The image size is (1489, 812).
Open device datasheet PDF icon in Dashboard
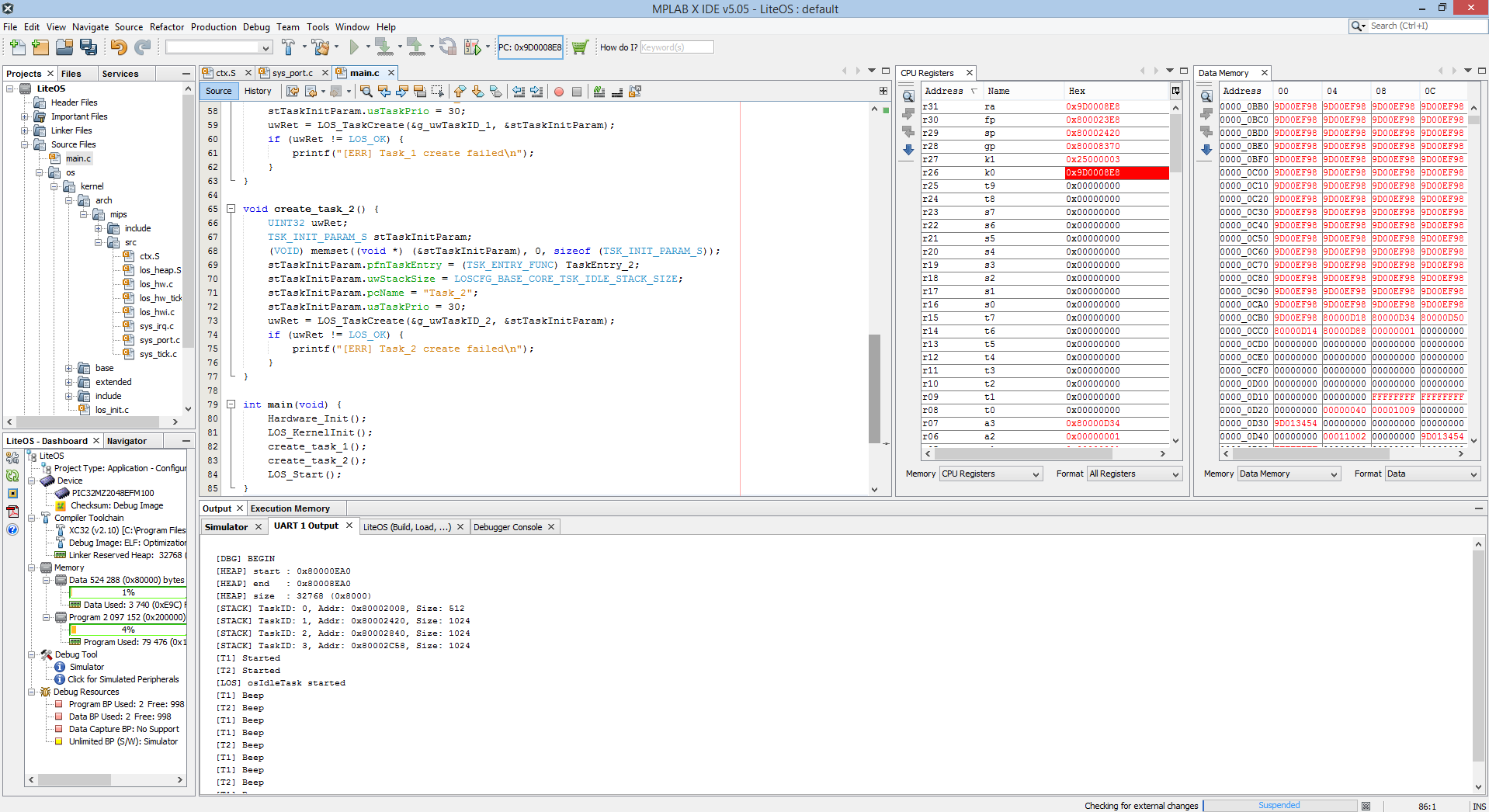point(12,512)
